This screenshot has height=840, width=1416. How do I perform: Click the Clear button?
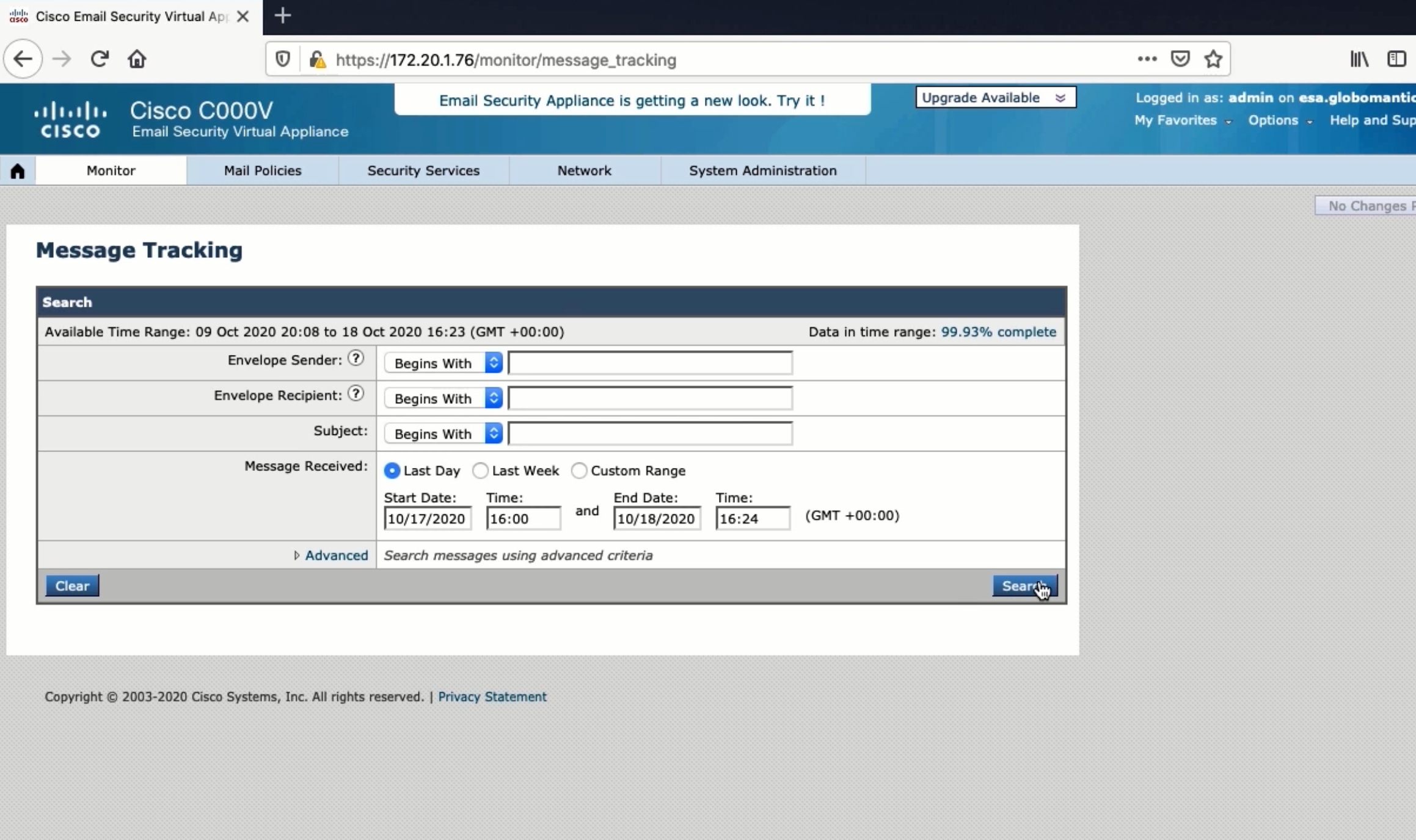(72, 586)
